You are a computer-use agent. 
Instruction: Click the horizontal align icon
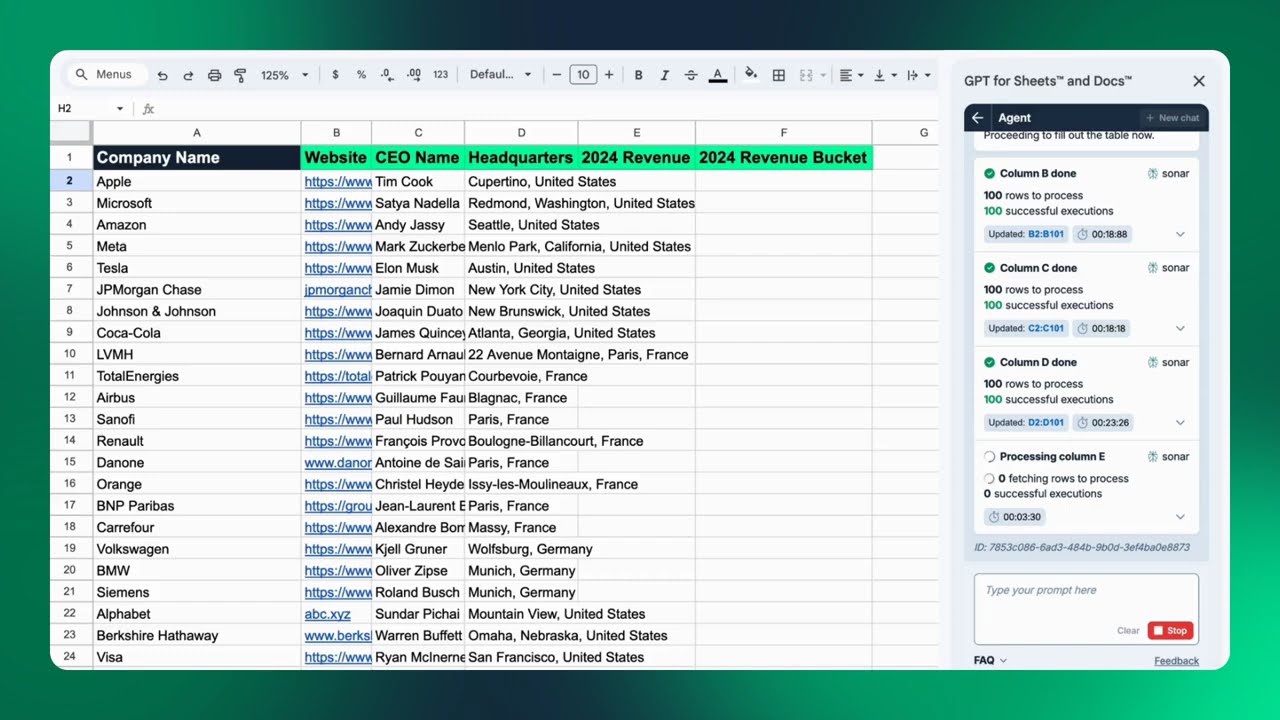846,75
